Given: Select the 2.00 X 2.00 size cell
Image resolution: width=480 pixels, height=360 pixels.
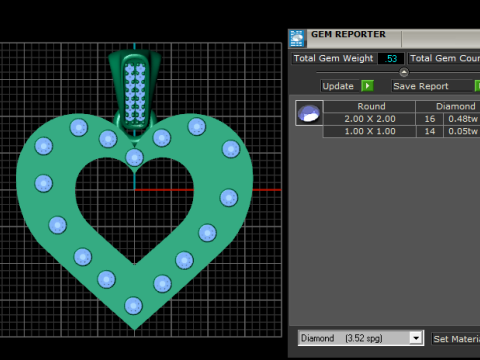Looking at the screenshot, I should pos(369,119).
